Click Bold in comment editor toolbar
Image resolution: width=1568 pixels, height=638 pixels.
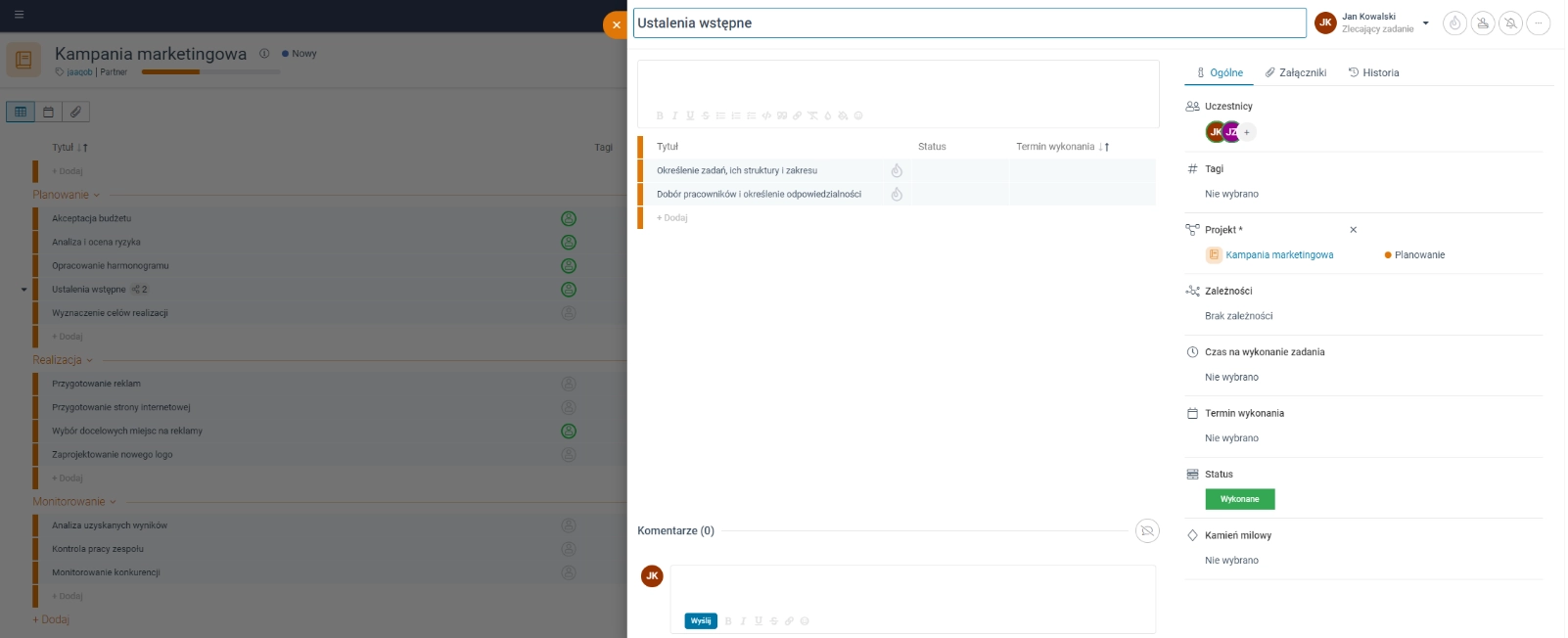point(728,620)
